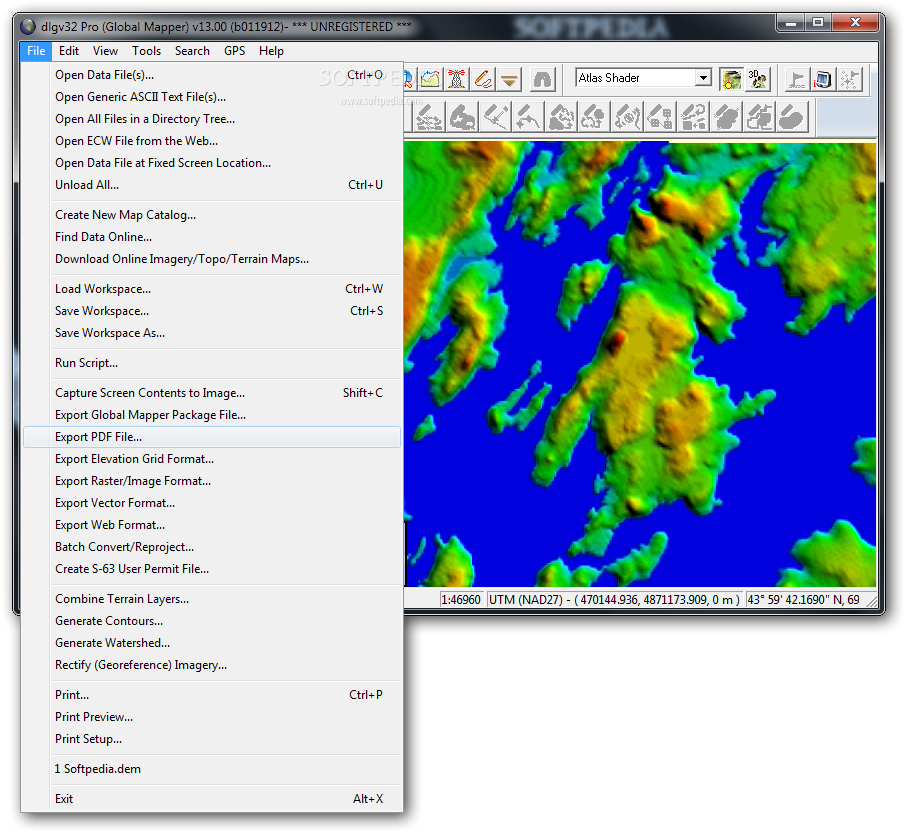Activate the Digitizer pencil tool
906x833 pixels.
[483, 79]
